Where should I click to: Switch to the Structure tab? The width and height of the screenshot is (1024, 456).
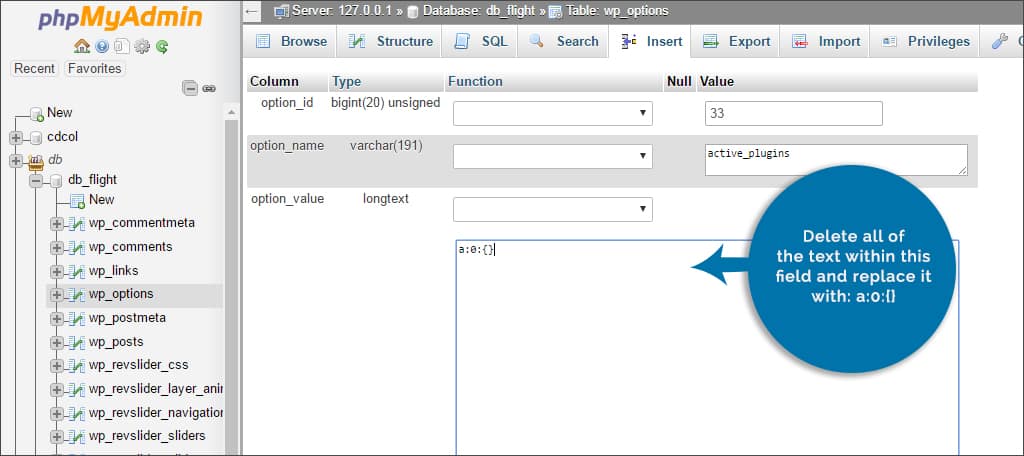coord(390,41)
